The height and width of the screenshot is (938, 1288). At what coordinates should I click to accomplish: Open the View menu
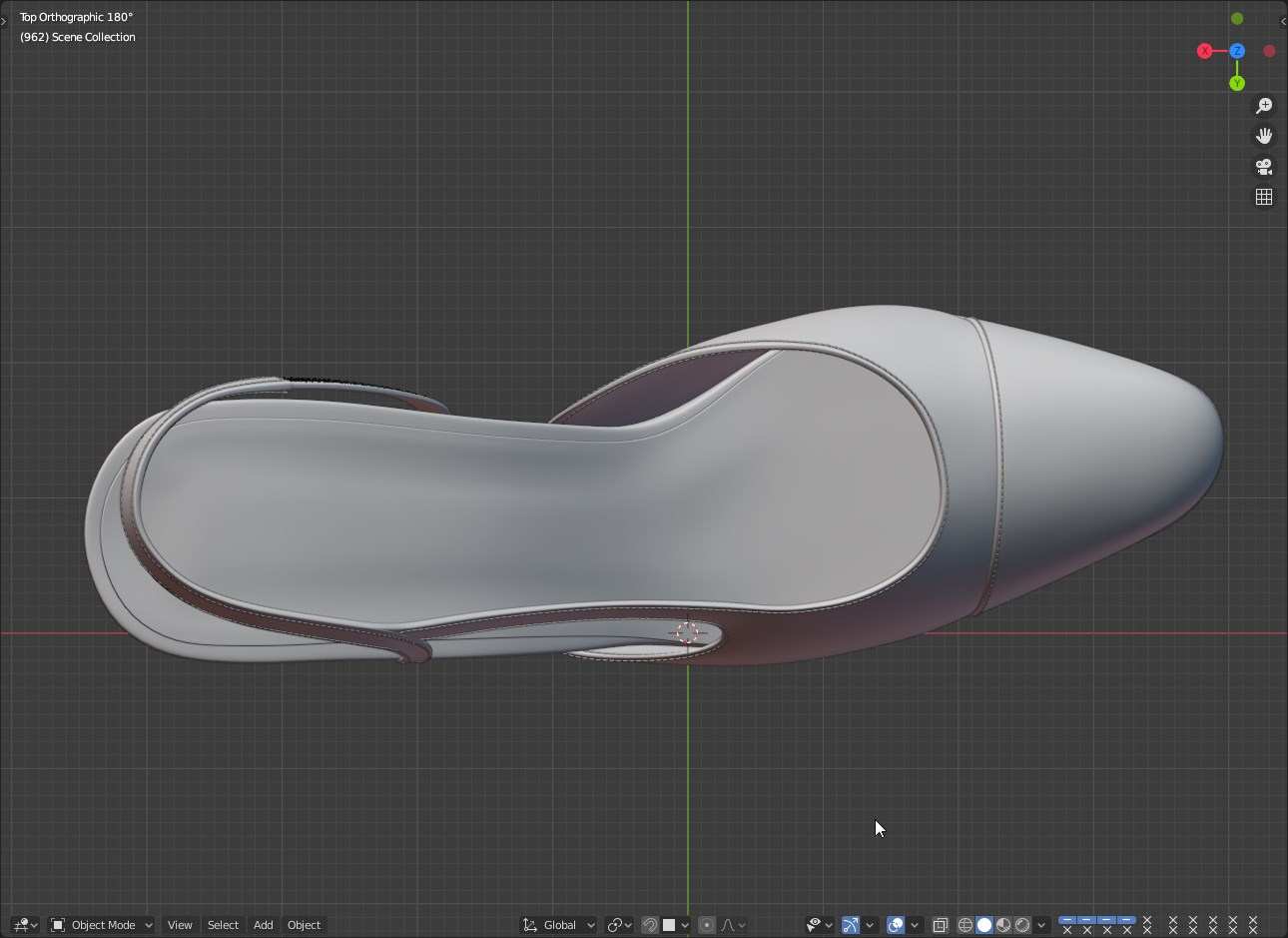(x=180, y=925)
